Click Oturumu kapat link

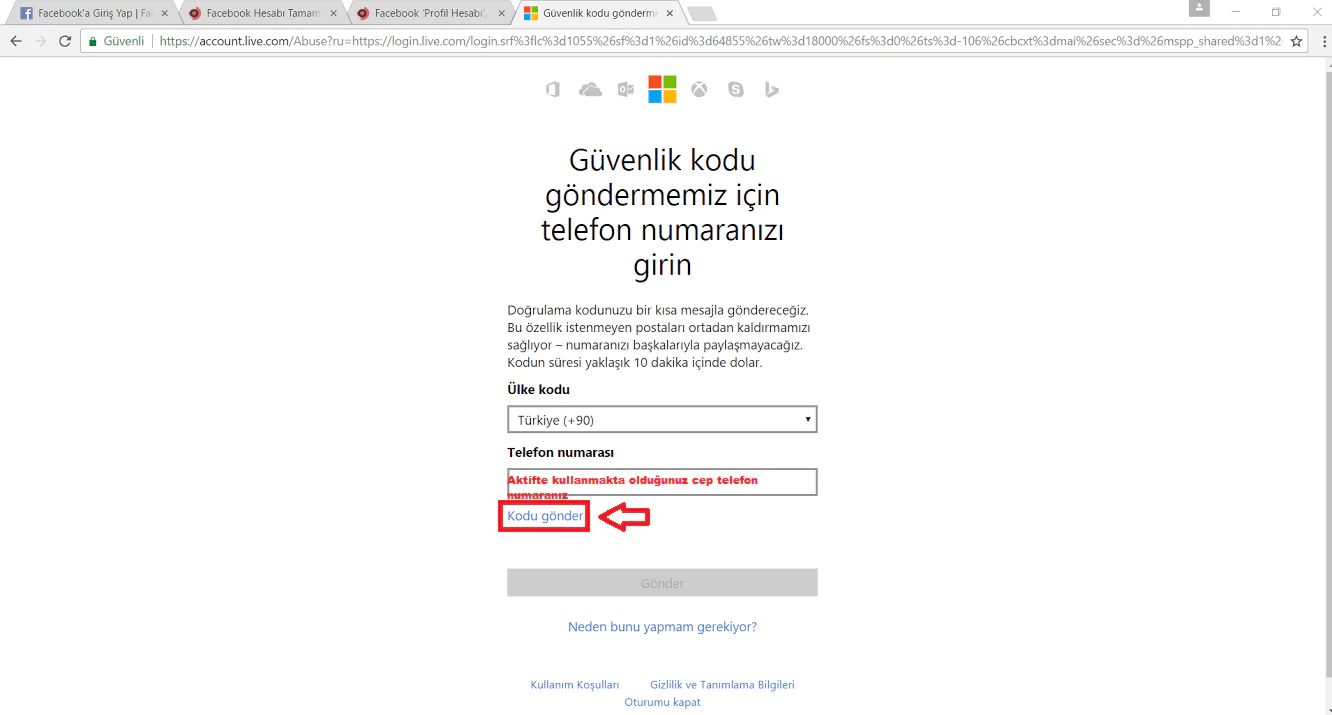tap(662, 702)
